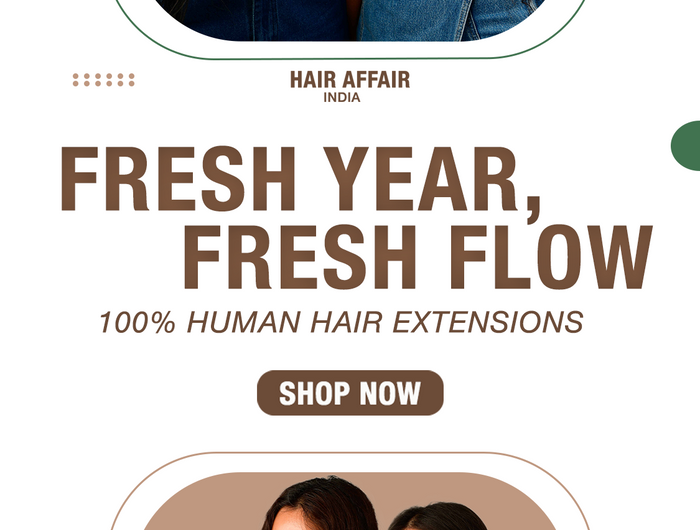Click the brown curved outline above bottom photo
The height and width of the screenshot is (530, 700).
(350, 453)
